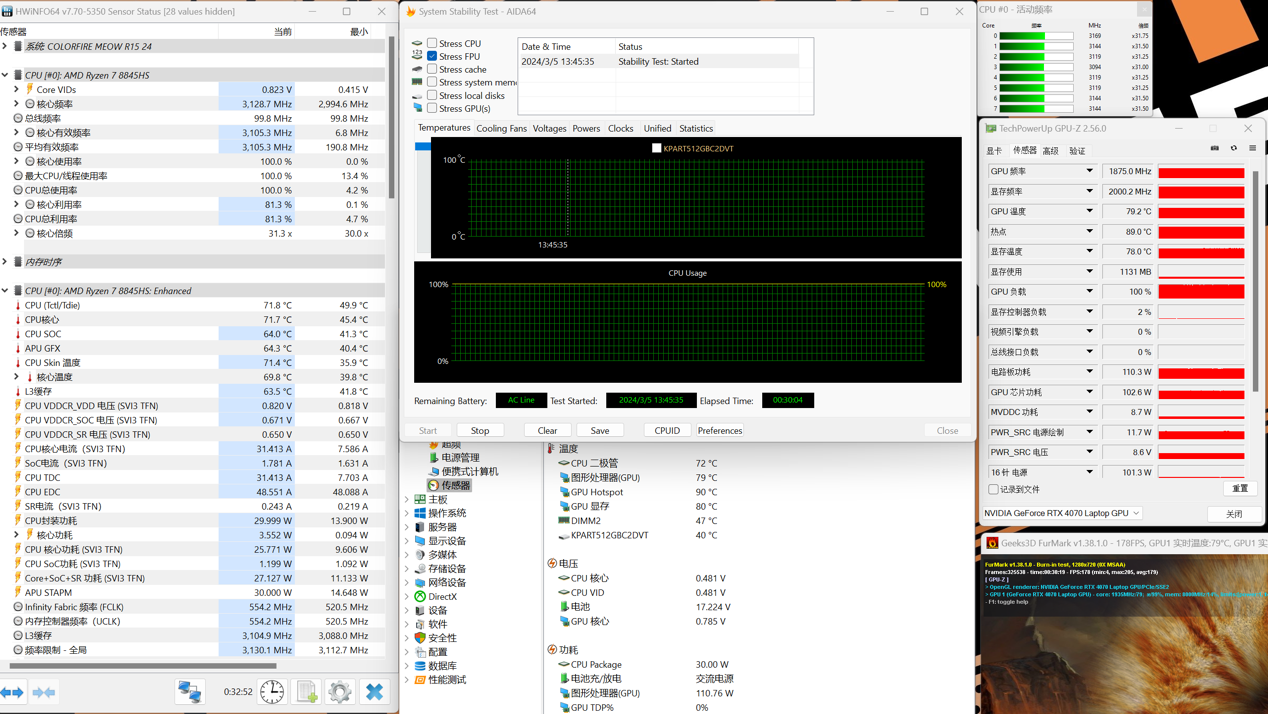Click HWiNFO expand-layout double arrow icon
1268x714 pixels.
coord(12,692)
